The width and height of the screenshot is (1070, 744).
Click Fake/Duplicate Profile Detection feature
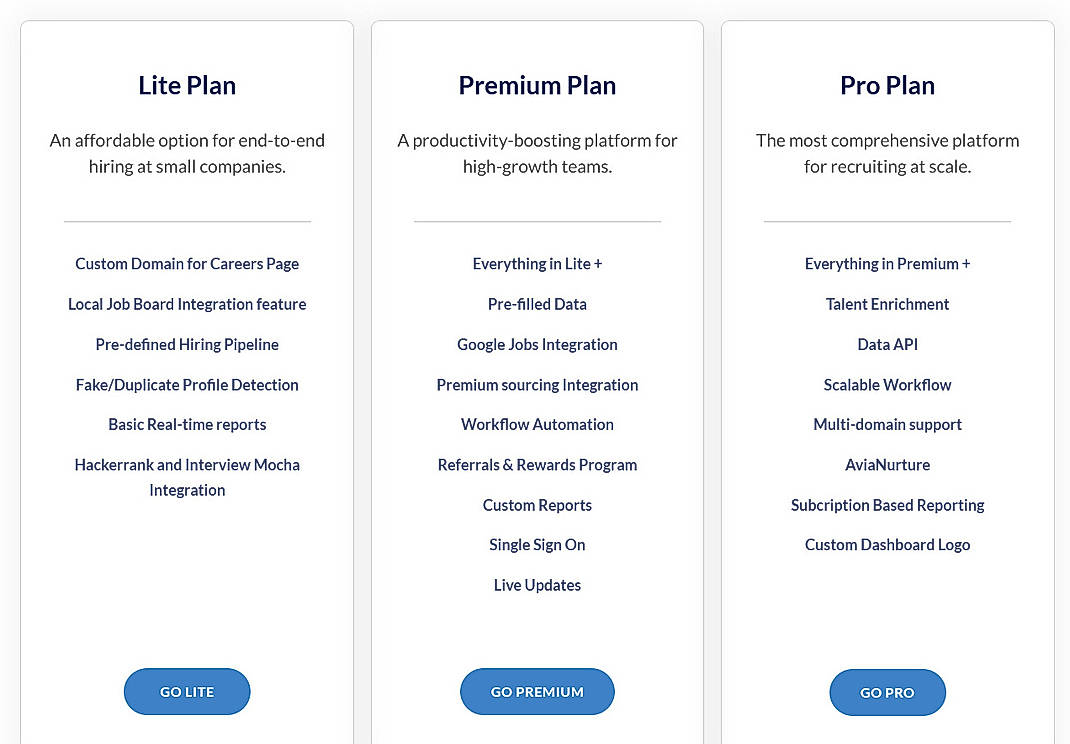(x=186, y=384)
